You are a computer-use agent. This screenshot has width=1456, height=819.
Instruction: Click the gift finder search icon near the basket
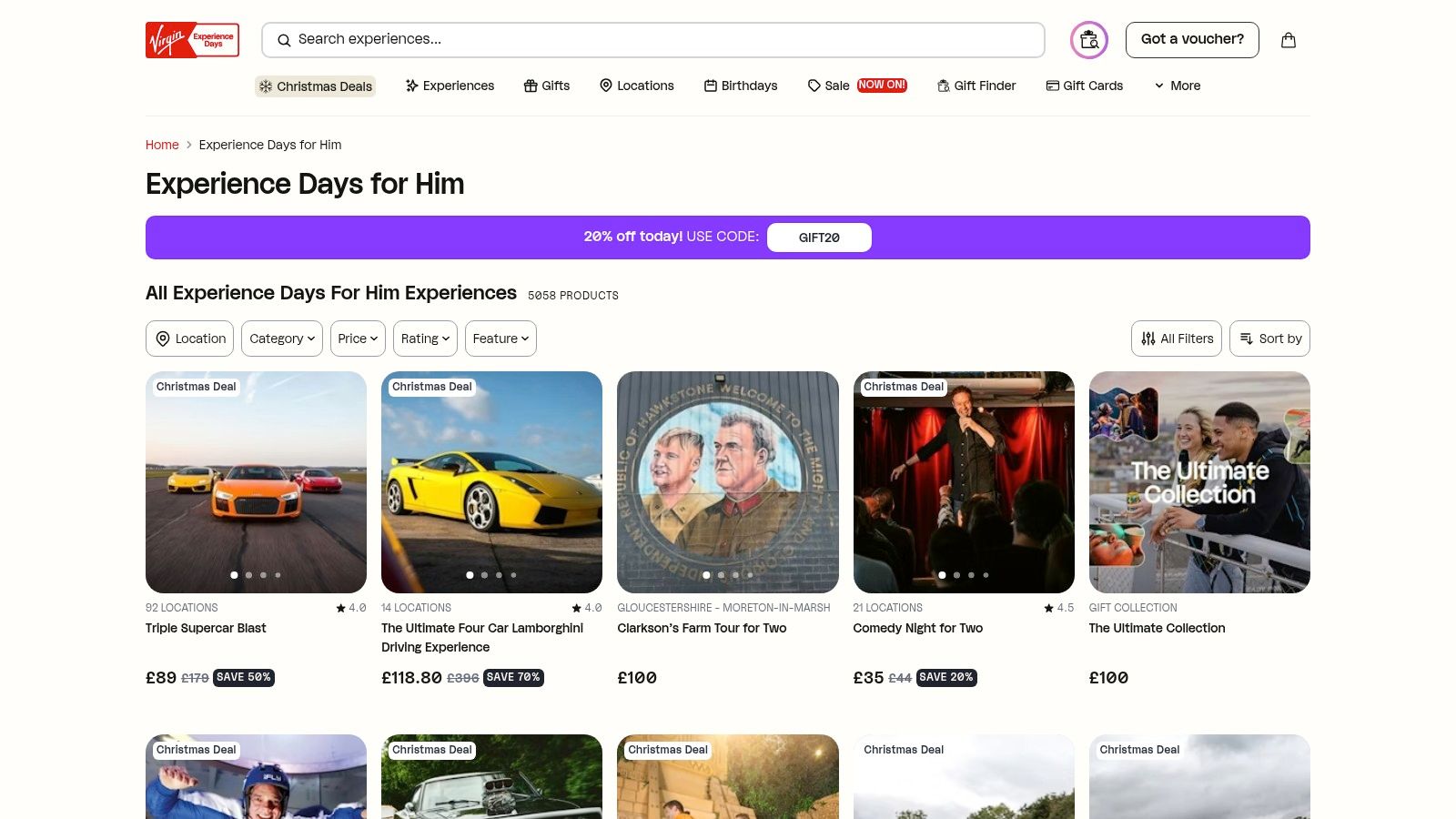coord(1088,39)
